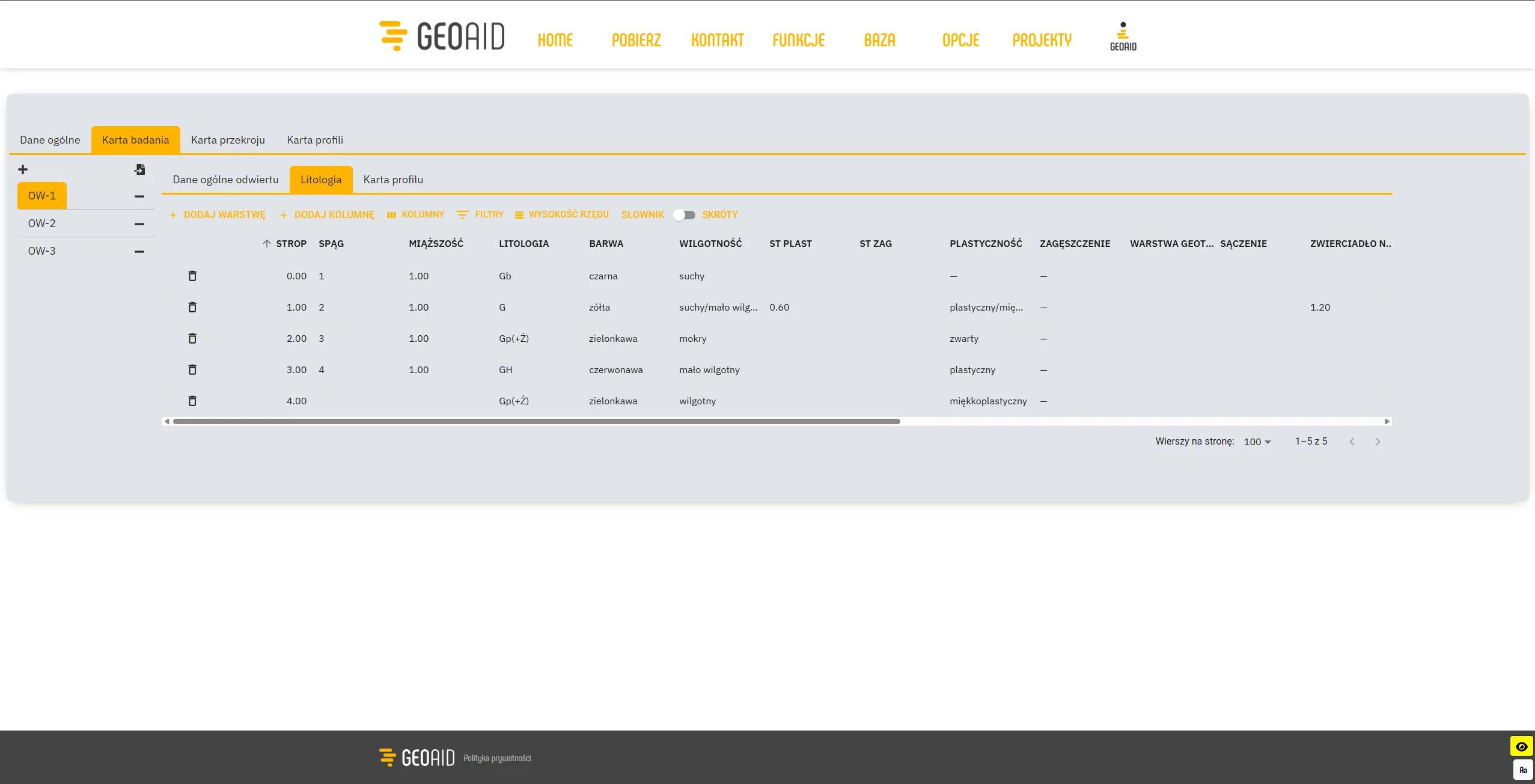Switch to the Dane ogólne tab
The width and height of the screenshot is (1535, 784).
[x=50, y=140]
